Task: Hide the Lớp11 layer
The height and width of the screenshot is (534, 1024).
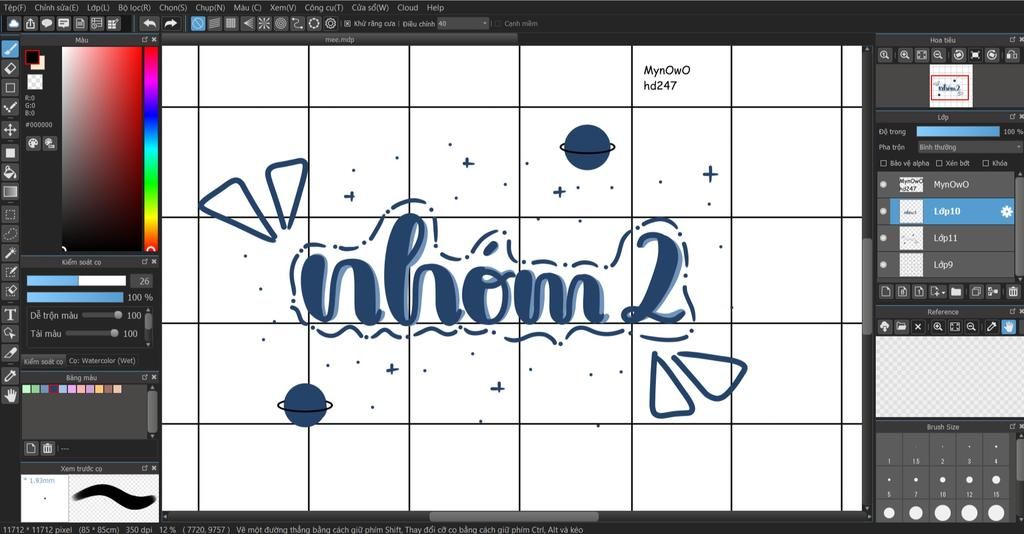Action: point(884,238)
